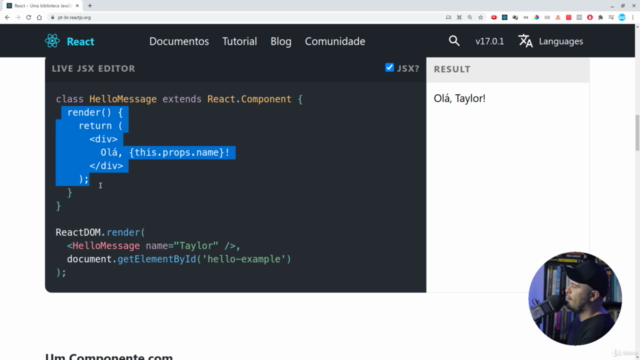Click the browser home icon
The image size is (640, 360).
coord(39,17)
